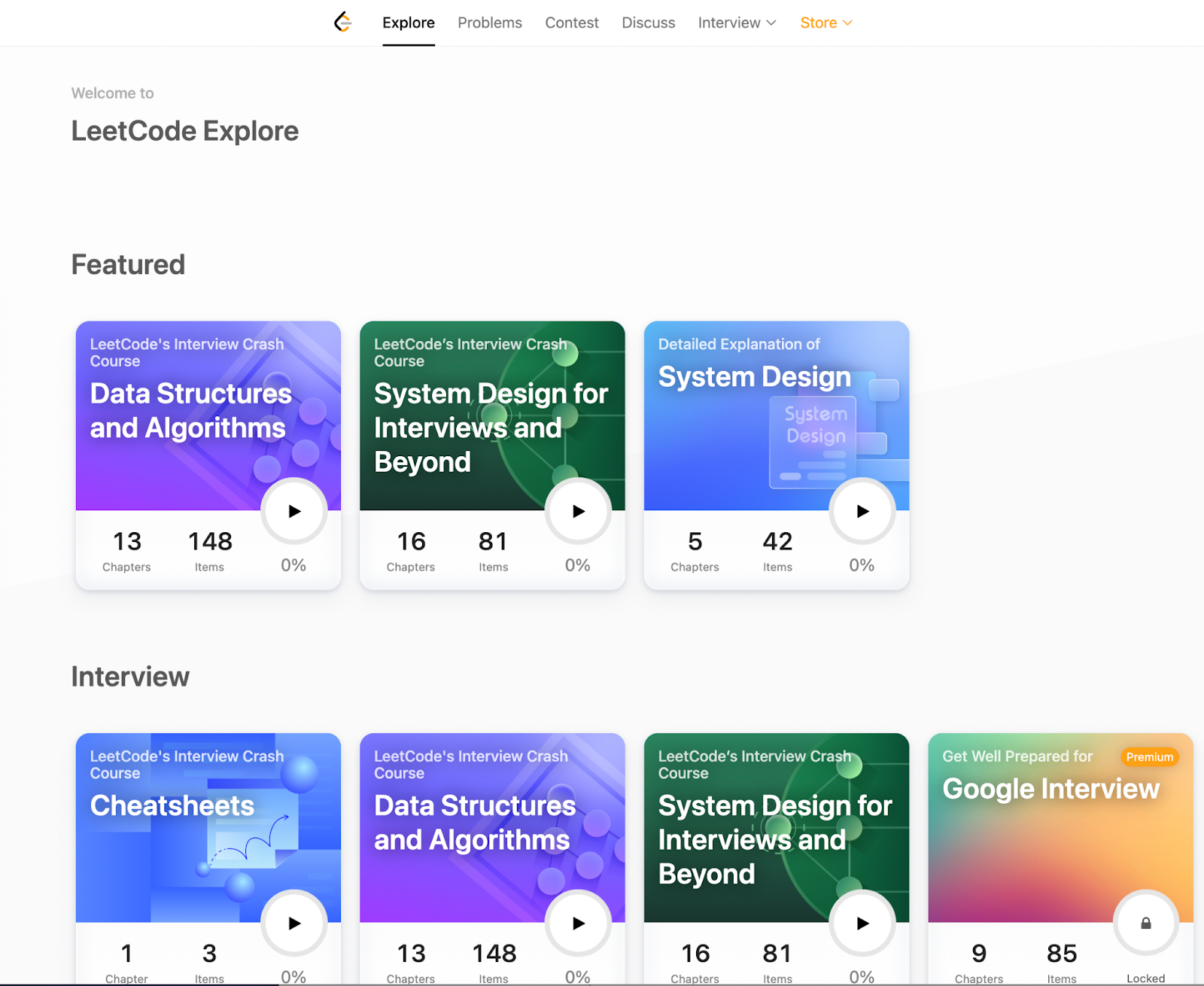Click 0% progress on Detailed System Design card
This screenshot has height=986, width=1204.
click(x=862, y=565)
